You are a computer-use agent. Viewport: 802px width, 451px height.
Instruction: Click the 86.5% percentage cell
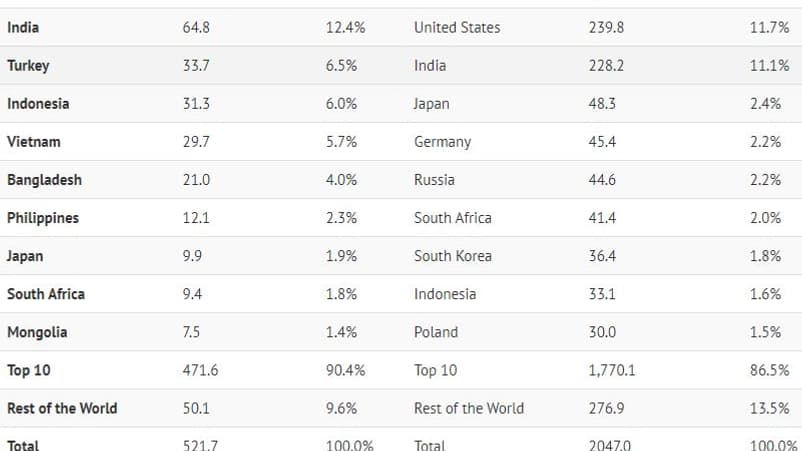[x=769, y=370]
